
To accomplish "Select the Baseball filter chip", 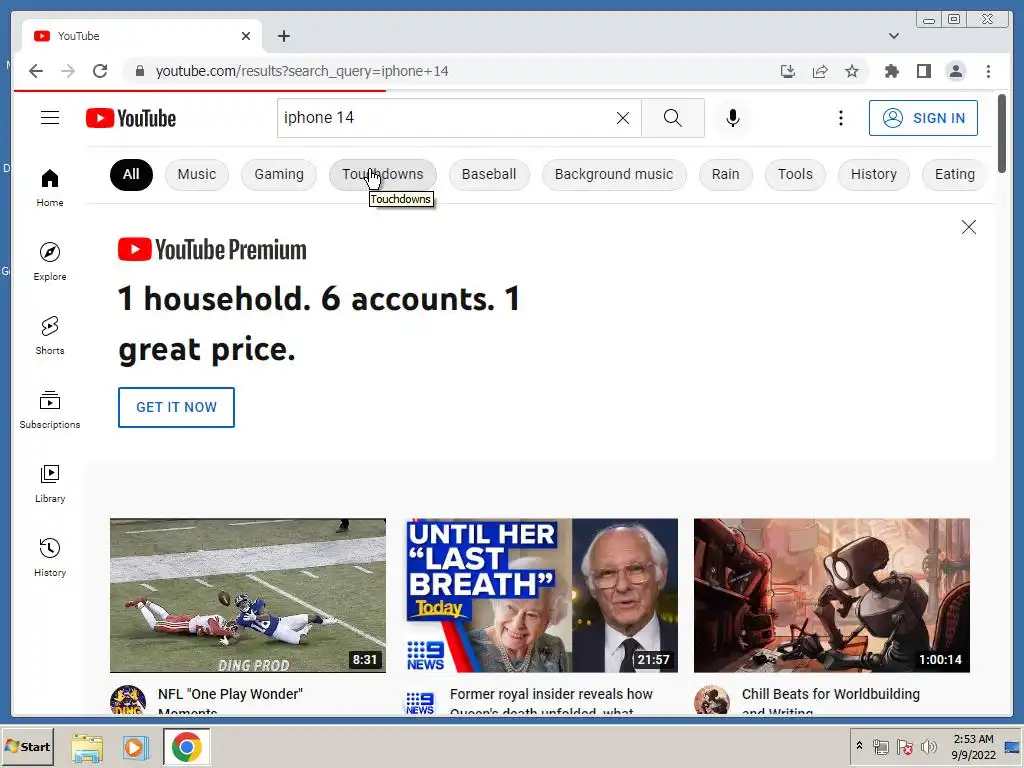I will click(489, 174).
